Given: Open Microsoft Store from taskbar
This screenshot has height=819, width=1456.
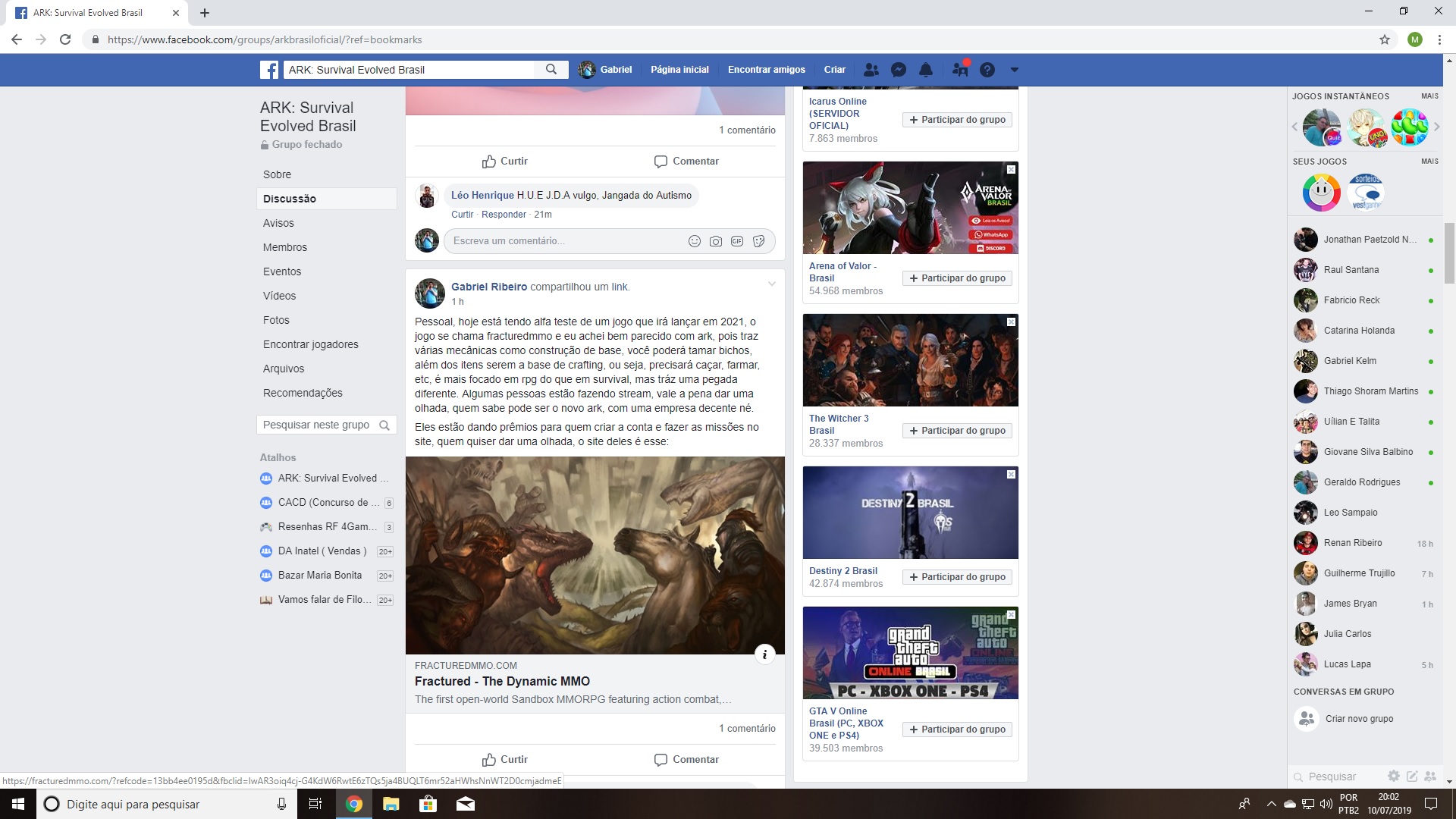Looking at the screenshot, I should (428, 804).
